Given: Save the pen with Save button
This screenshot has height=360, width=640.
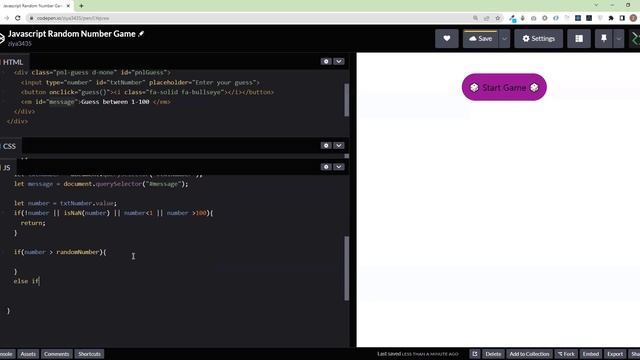Looking at the screenshot, I should click(480, 39).
